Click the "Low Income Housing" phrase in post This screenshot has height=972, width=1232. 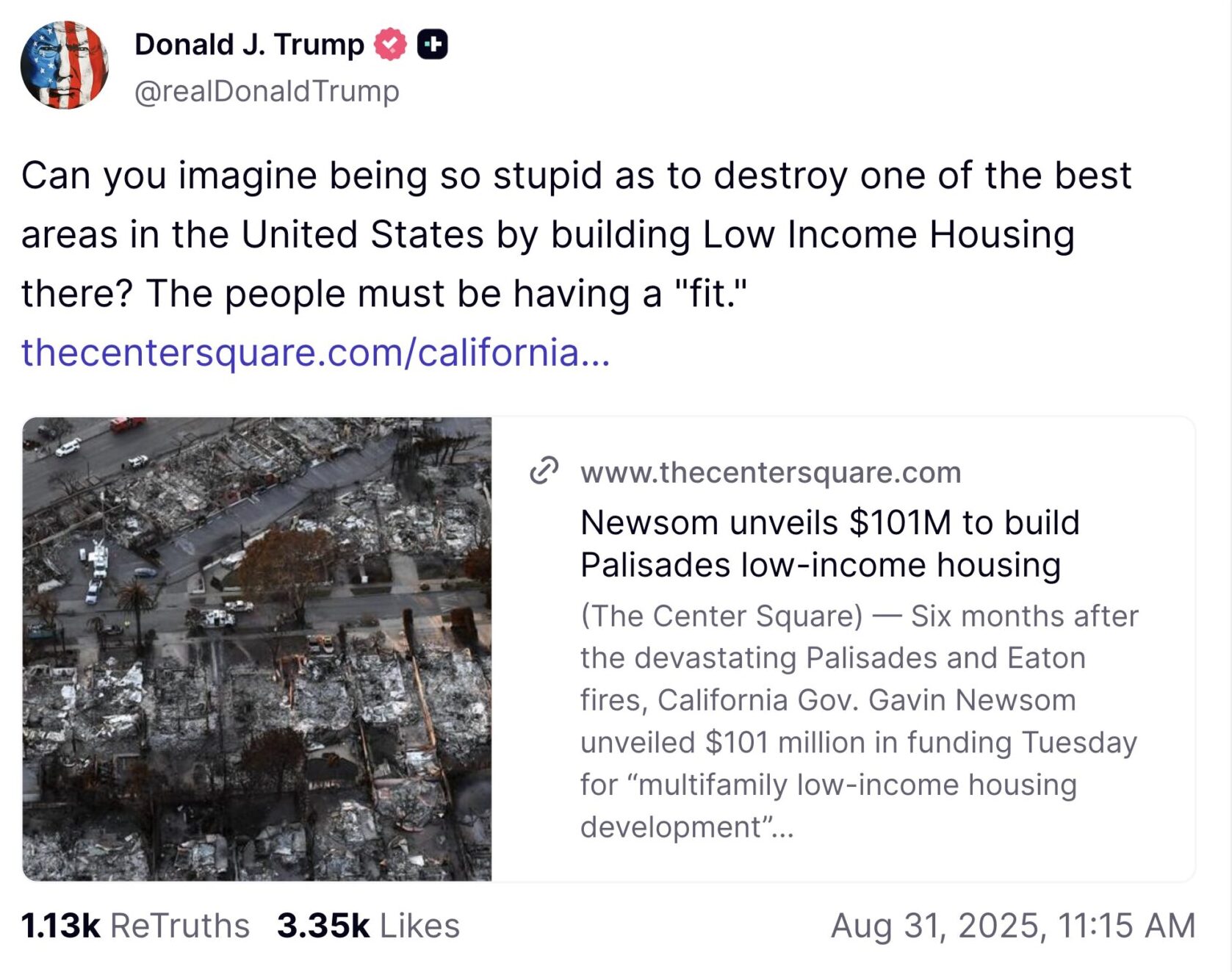click(x=888, y=235)
